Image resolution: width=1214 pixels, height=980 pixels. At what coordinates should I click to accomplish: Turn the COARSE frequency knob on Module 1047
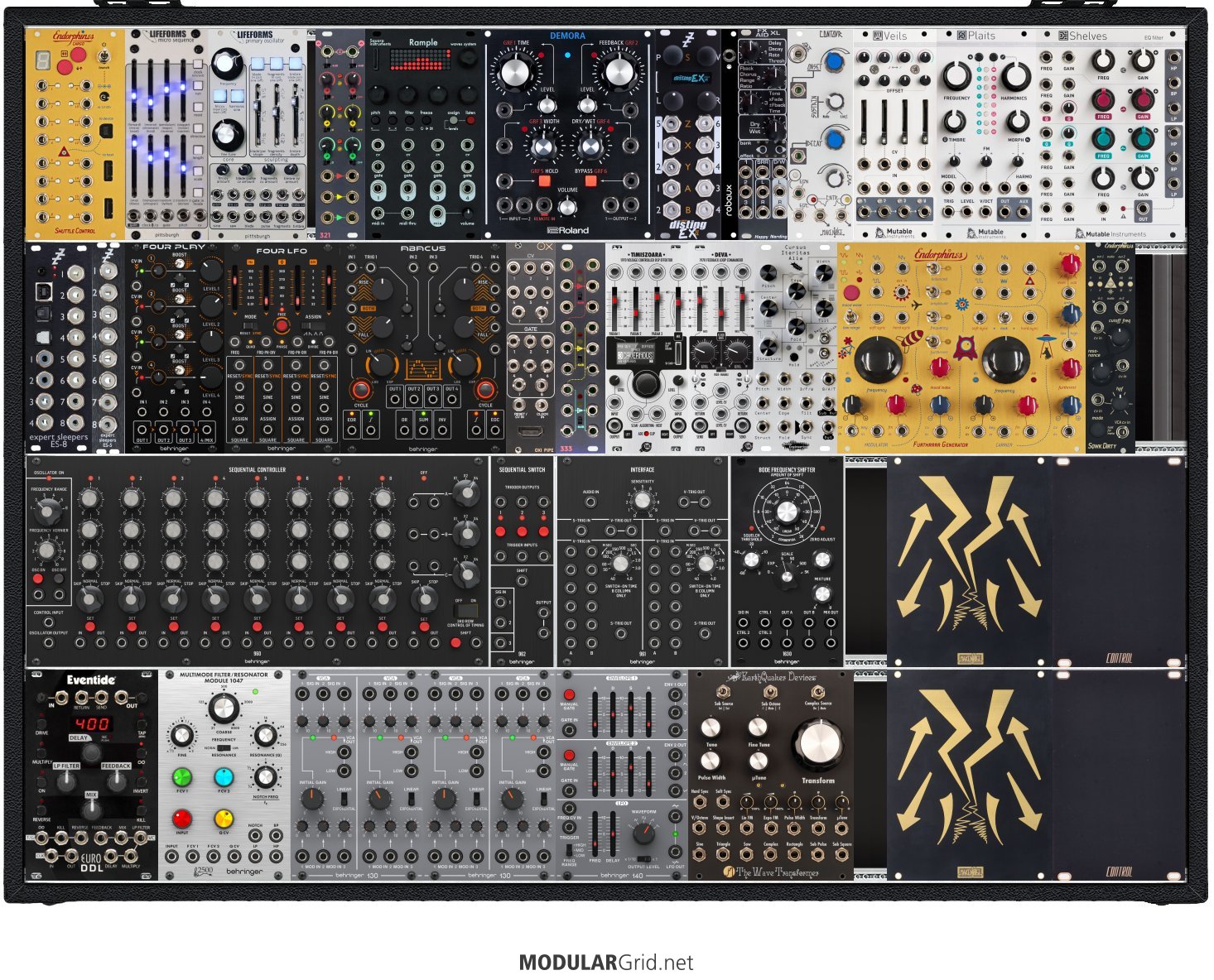click(223, 708)
